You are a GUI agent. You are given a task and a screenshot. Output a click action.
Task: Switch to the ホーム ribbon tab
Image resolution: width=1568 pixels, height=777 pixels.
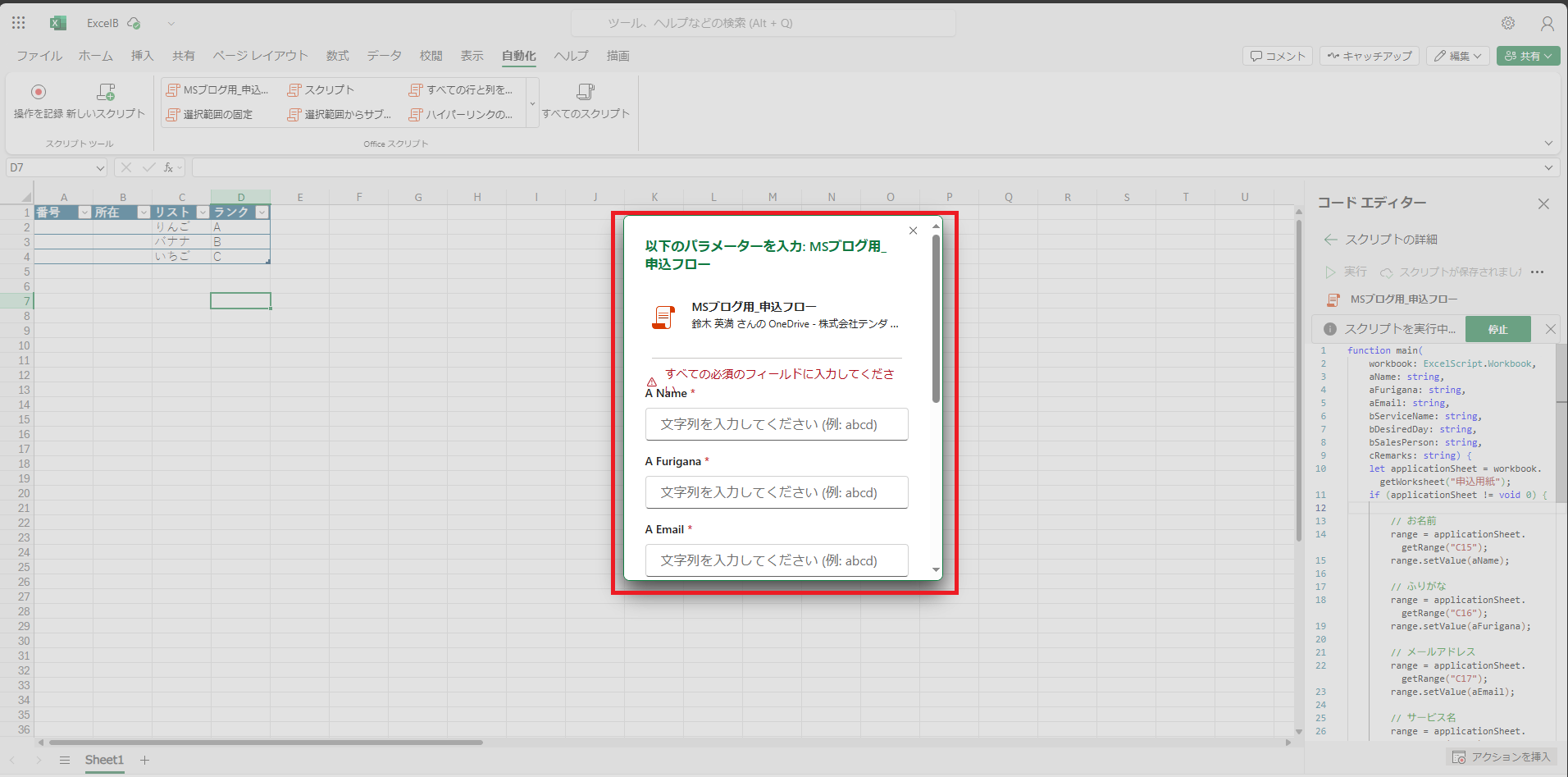(x=96, y=56)
